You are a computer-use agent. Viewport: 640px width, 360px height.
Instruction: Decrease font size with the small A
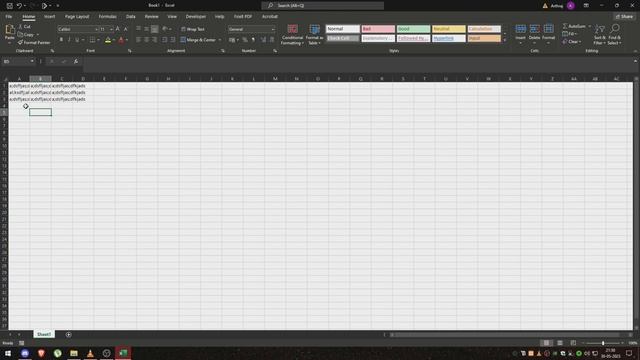(x=125, y=29)
